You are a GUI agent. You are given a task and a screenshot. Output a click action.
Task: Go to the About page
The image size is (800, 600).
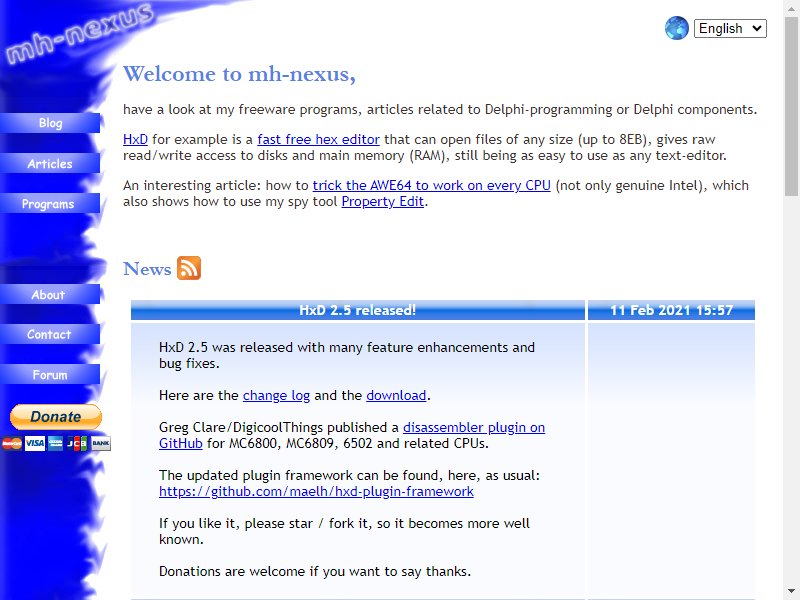tap(50, 295)
